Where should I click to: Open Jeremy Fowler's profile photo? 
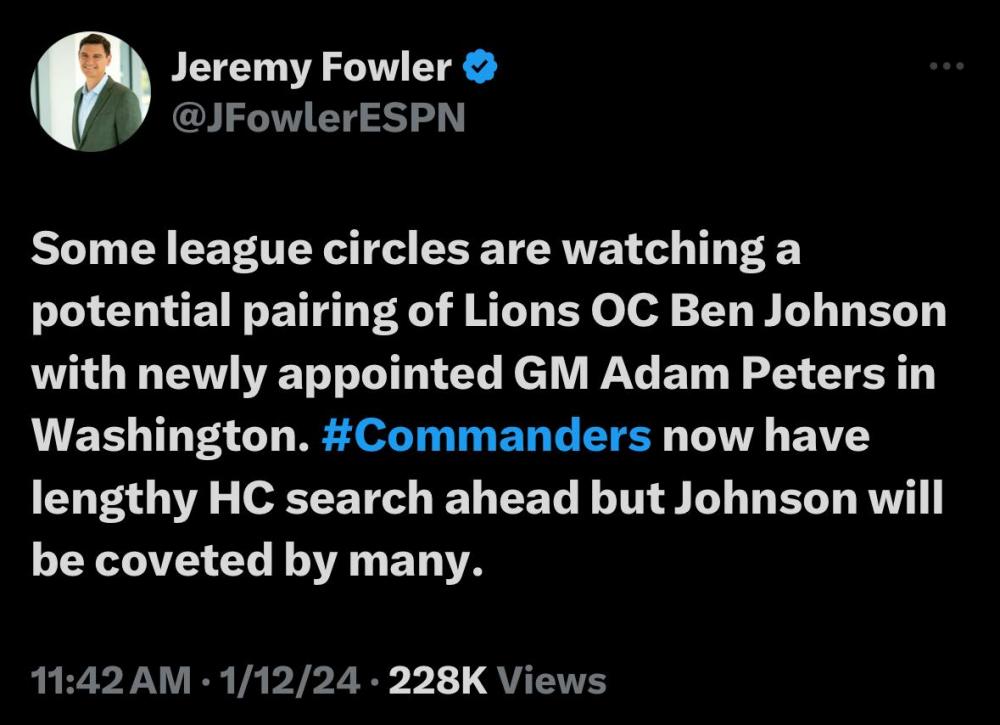[91, 92]
